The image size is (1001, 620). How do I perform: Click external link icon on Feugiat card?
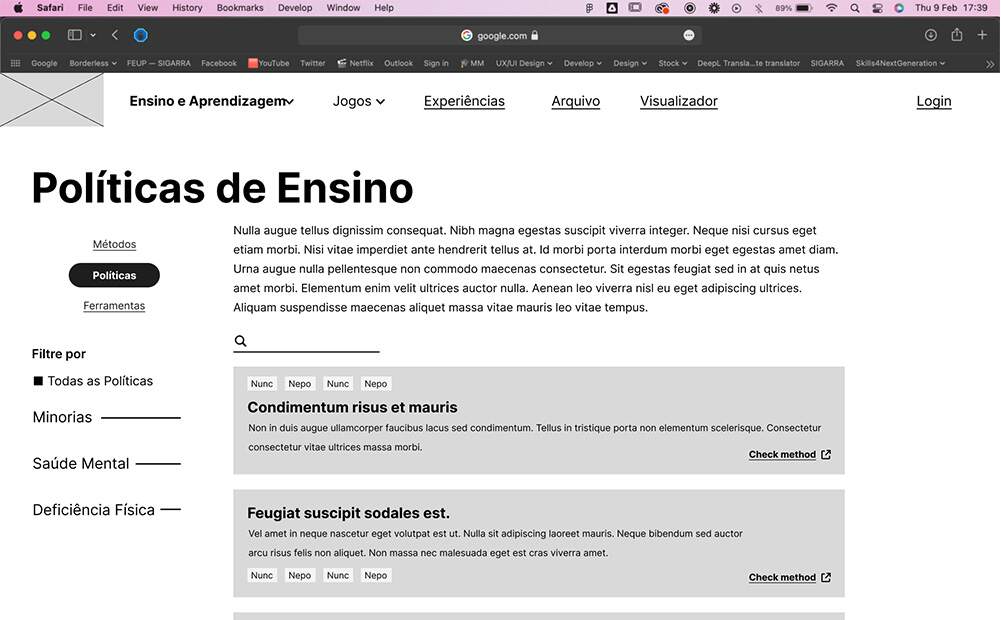tap(826, 578)
